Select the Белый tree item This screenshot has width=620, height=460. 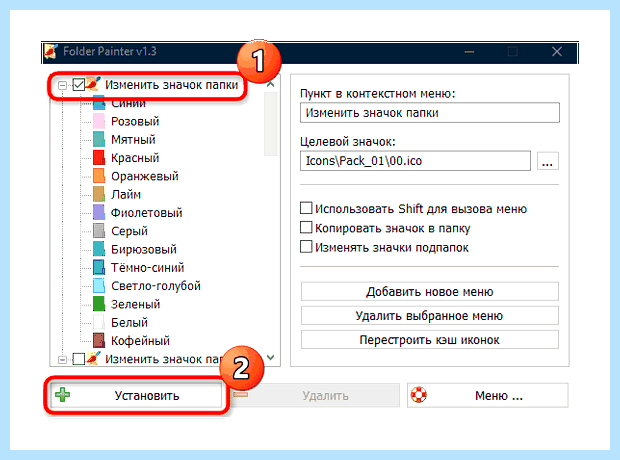click(130, 322)
